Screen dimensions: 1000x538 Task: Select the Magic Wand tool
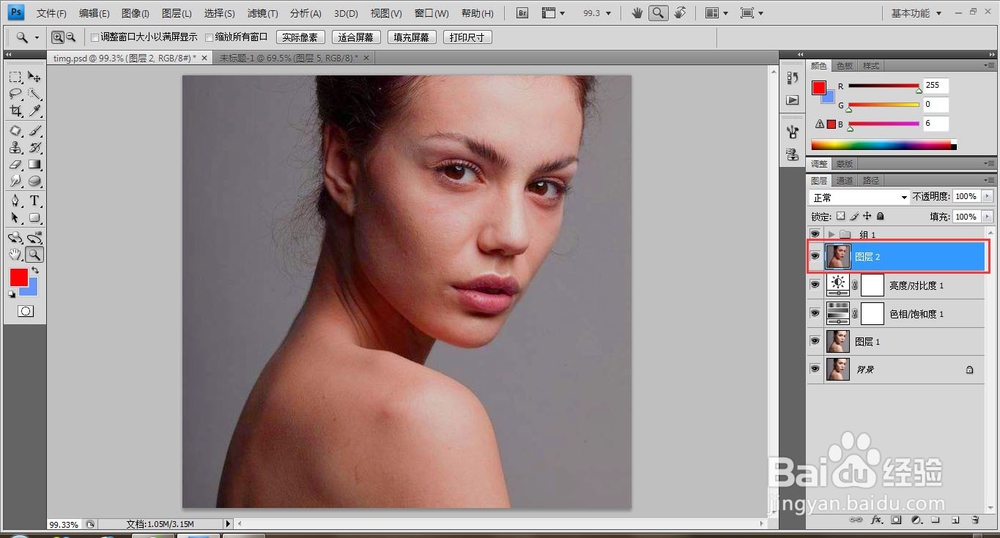tap(34, 94)
